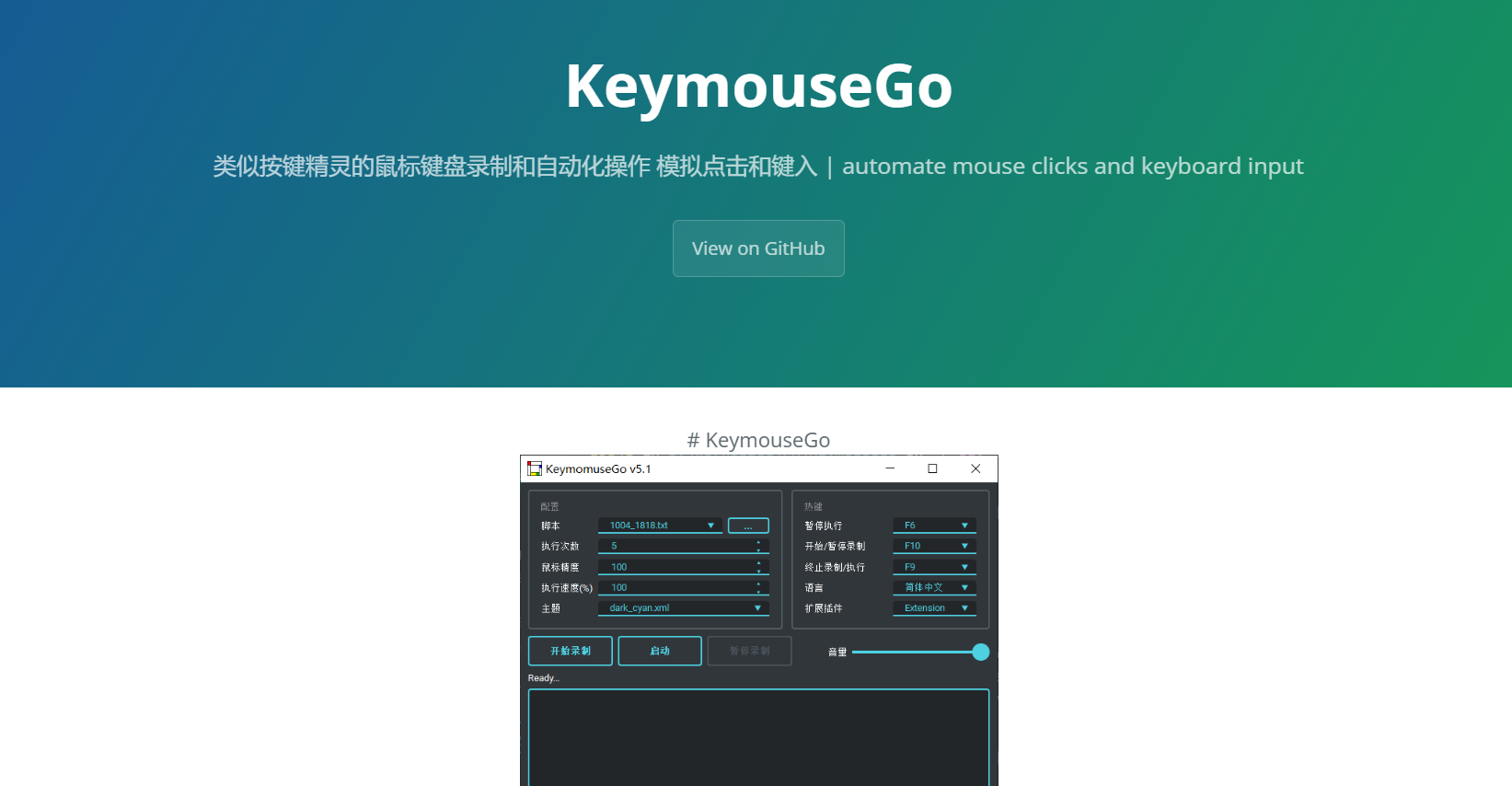Viewport: 1512px width, 786px height.
Task: Click the '# KeymouseGo' heading text
Action: pos(758,440)
